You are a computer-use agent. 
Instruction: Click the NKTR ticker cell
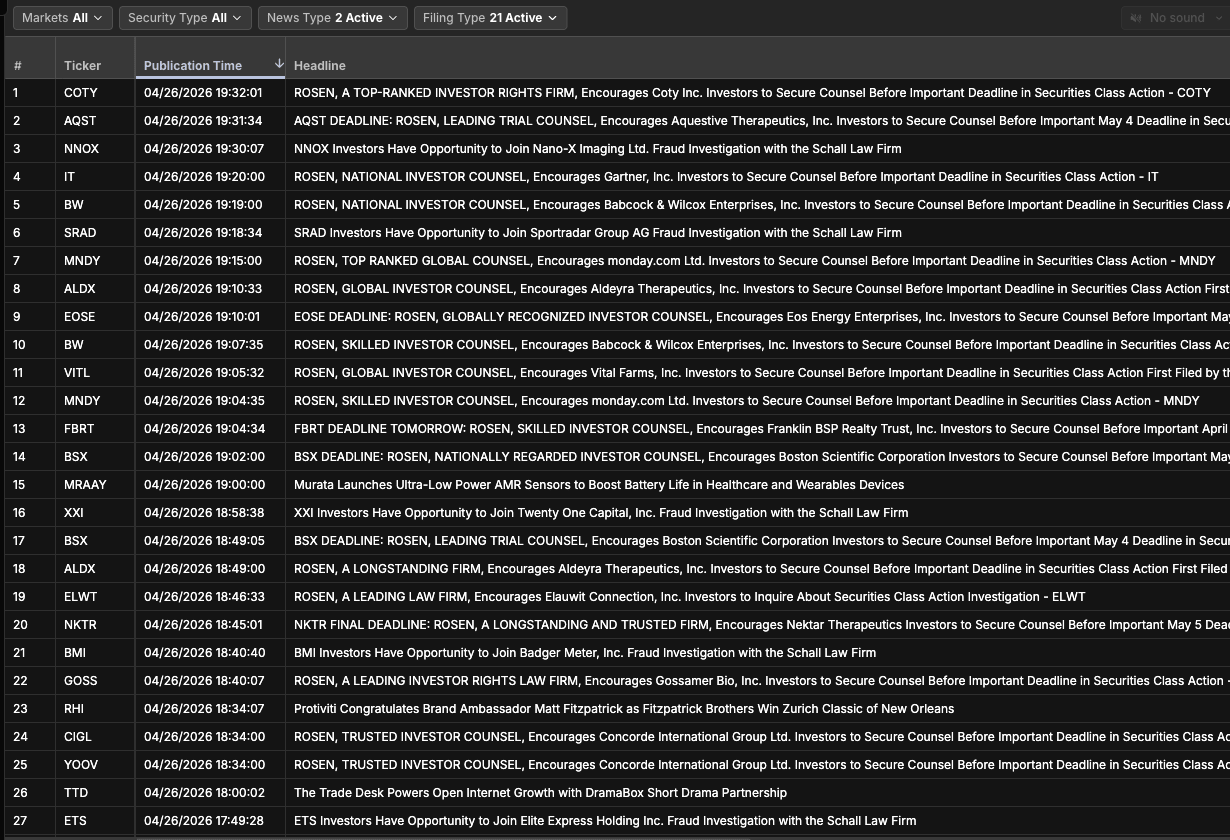point(80,625)
